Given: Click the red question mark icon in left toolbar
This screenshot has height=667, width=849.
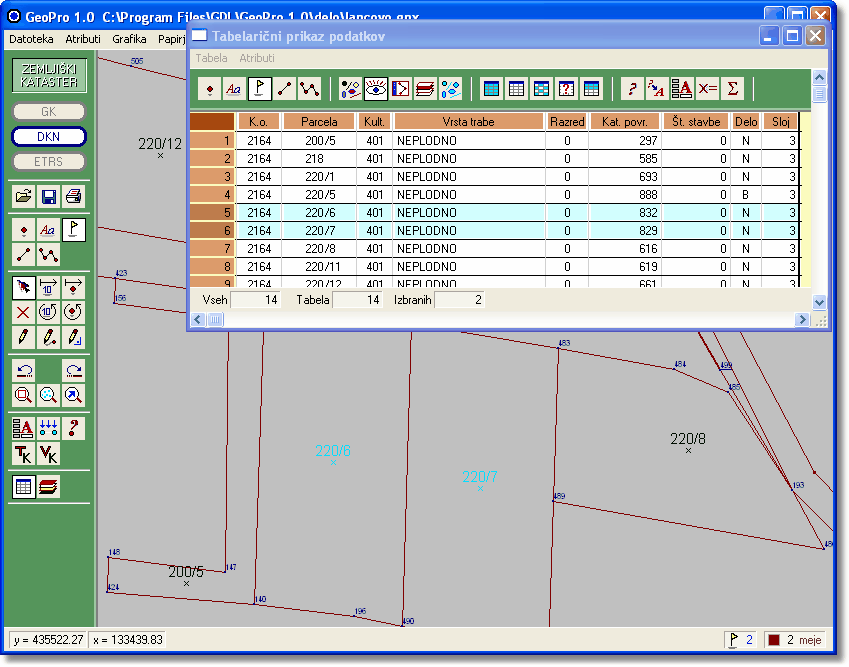Looking at the screenshot, I should pyautogui.click(x=73, y=428).
